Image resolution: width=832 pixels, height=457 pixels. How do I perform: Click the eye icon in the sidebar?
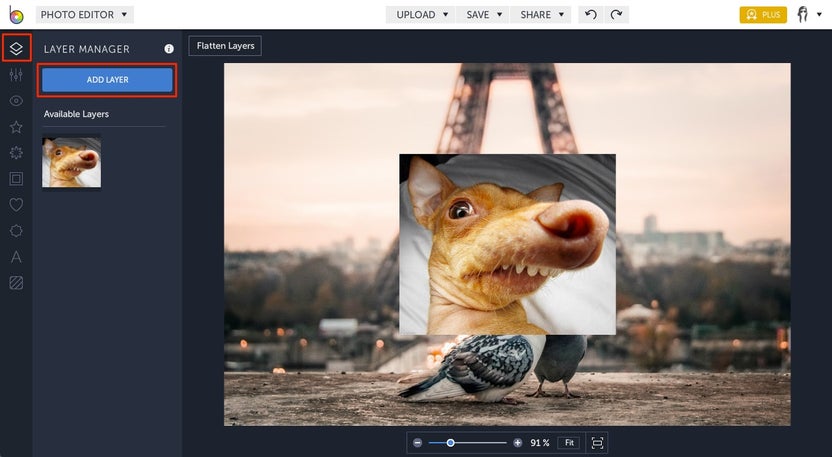click(15, 101)
